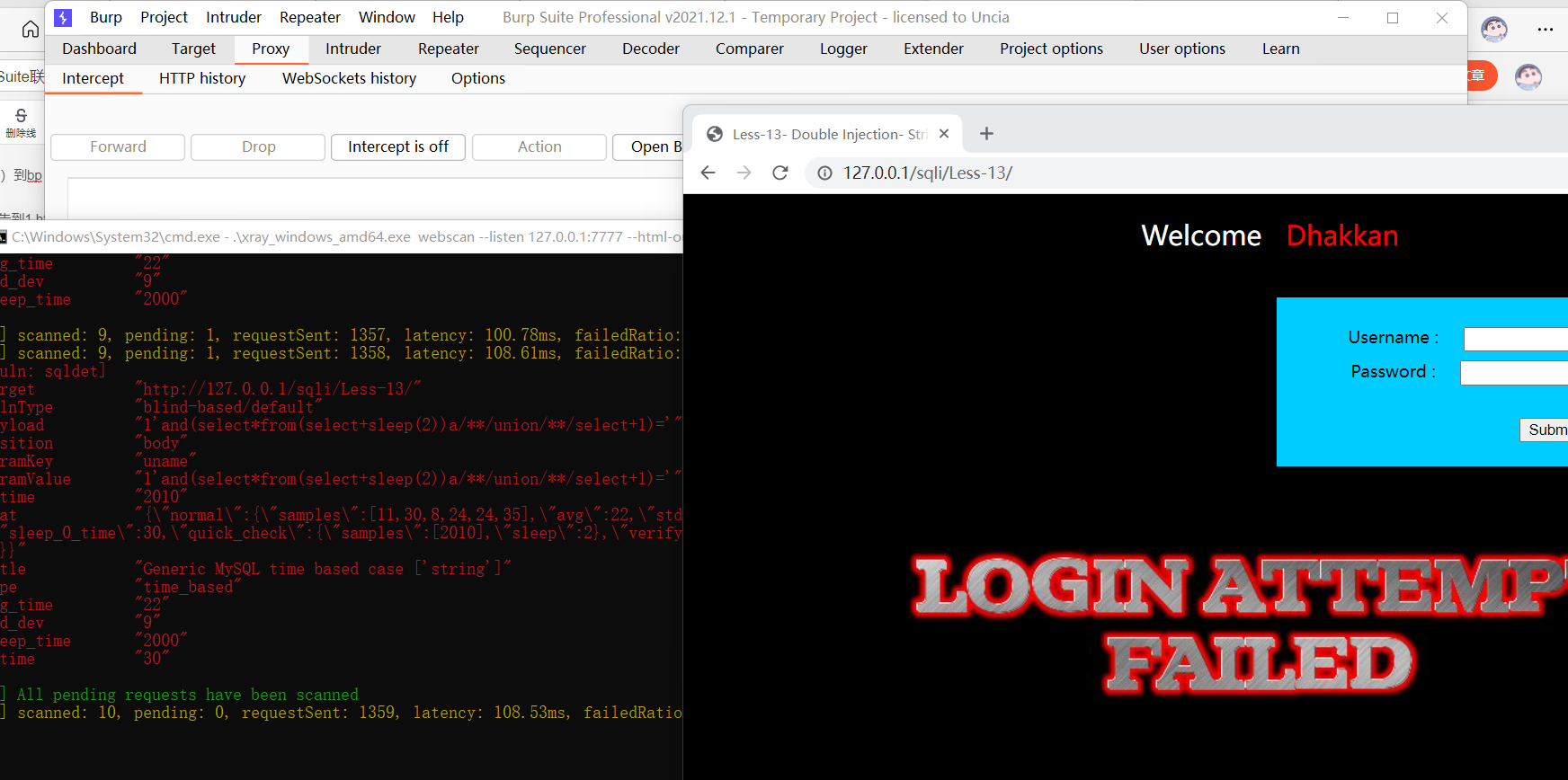Open the Learn tab
The width and height of the screenshot is (1568, 780).
point(1281,49)
